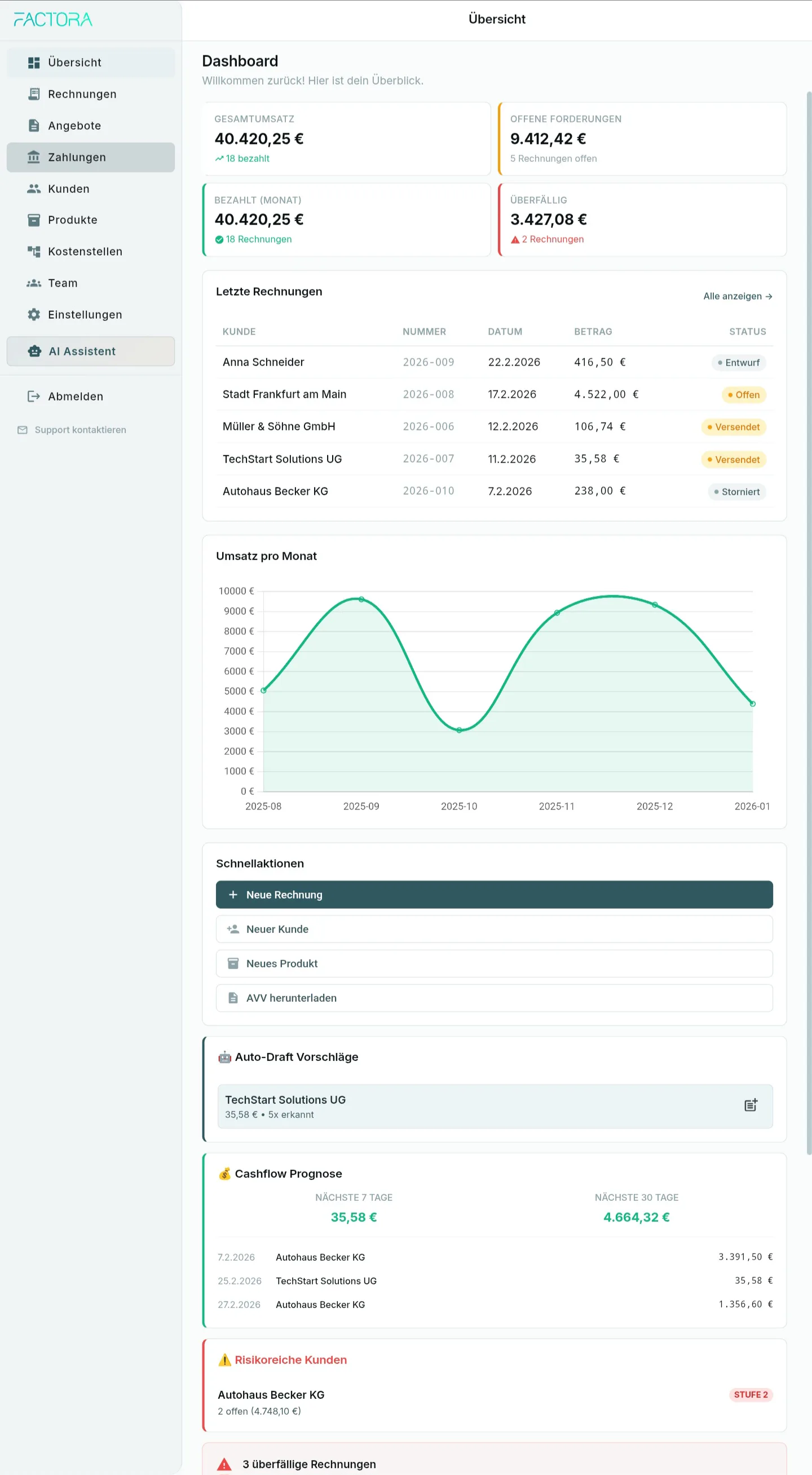Open the Offene Forderungen card
The height and width of the screenshot is (1475, 812).
642,139
